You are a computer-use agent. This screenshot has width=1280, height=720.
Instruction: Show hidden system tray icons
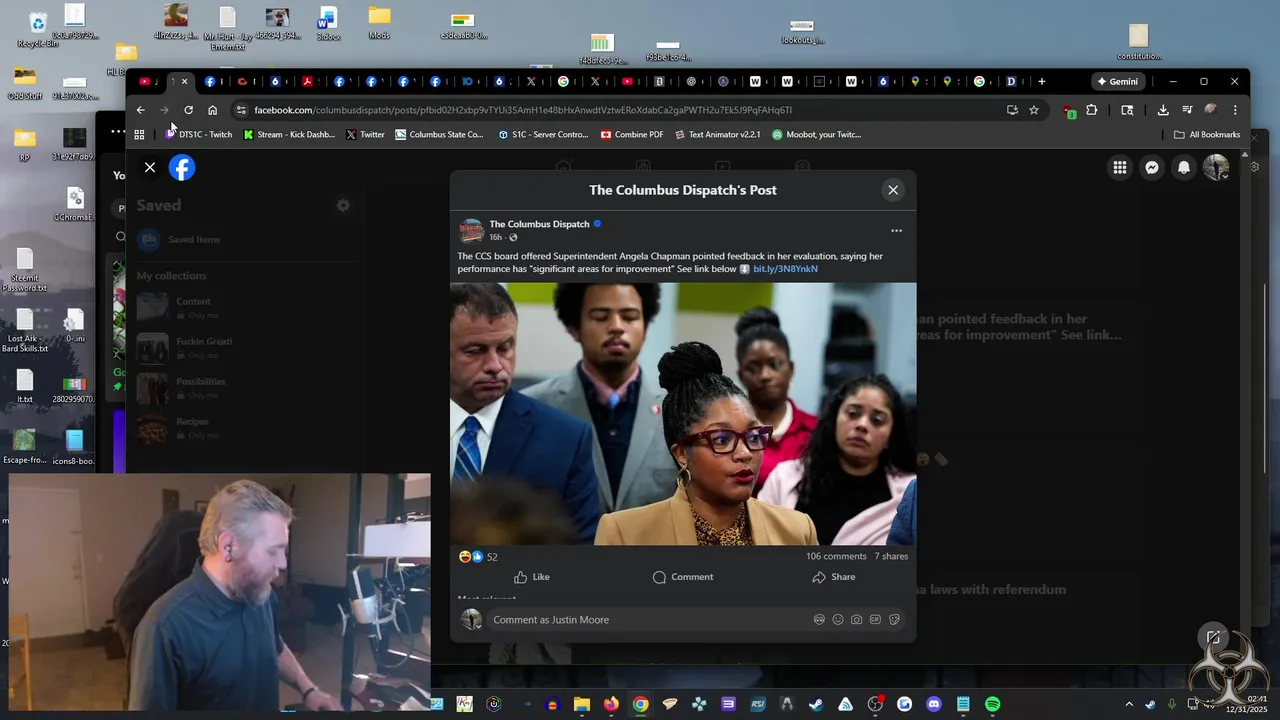(1129, 705)
